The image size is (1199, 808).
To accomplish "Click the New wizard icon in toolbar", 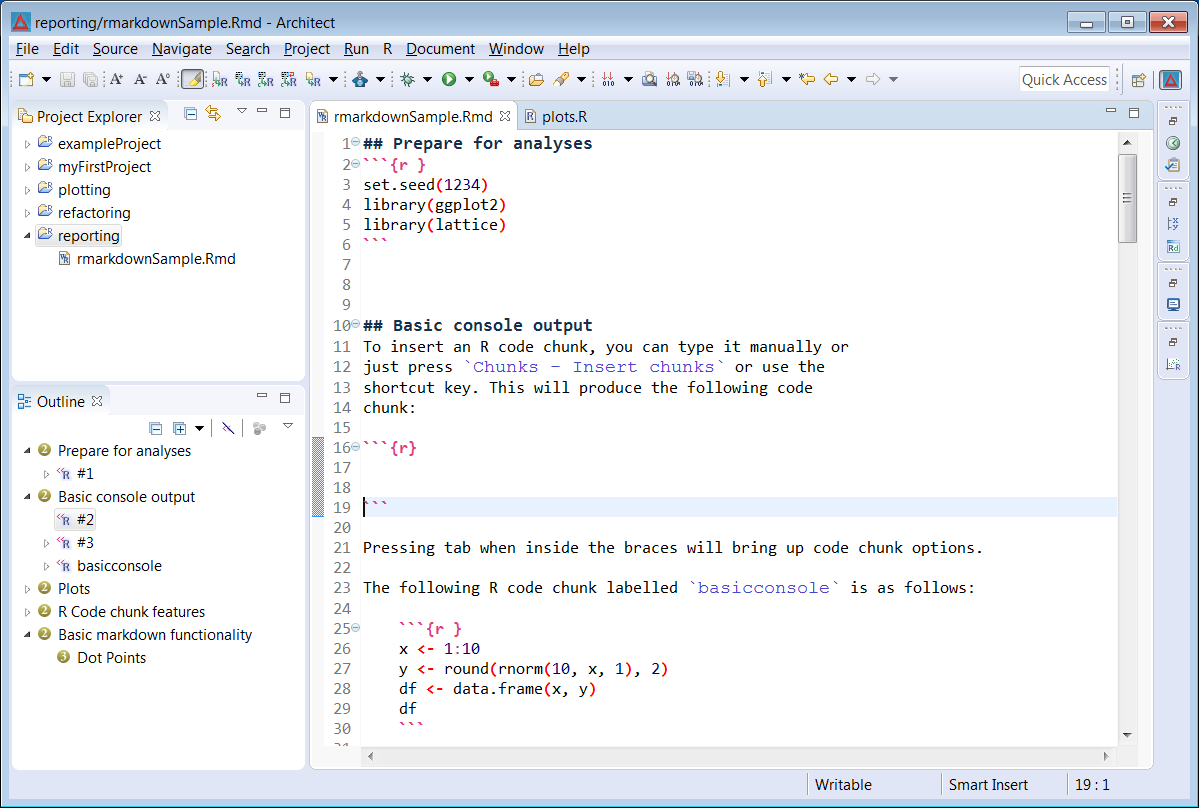I will (27, 80).
